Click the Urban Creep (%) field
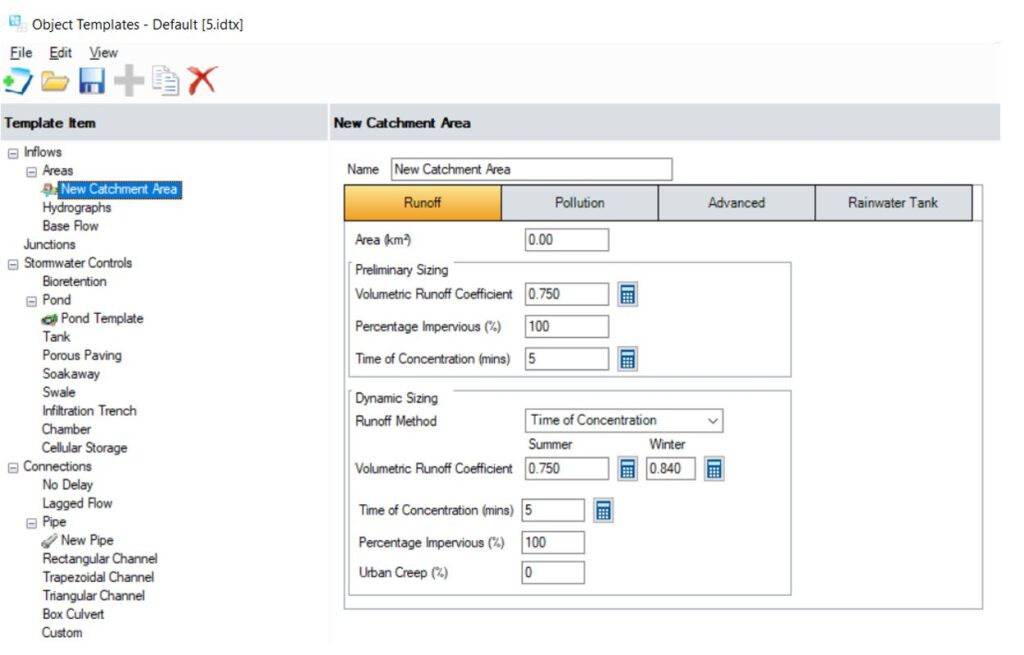 click(553, 573)
